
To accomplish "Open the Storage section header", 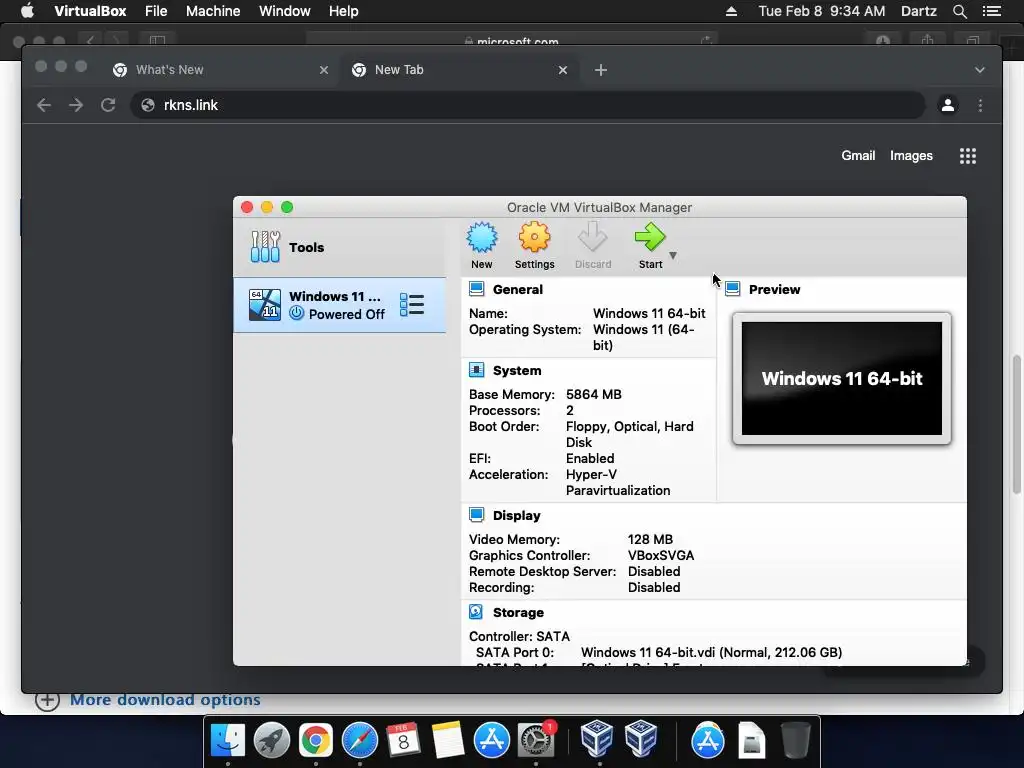I will [518, 613].
